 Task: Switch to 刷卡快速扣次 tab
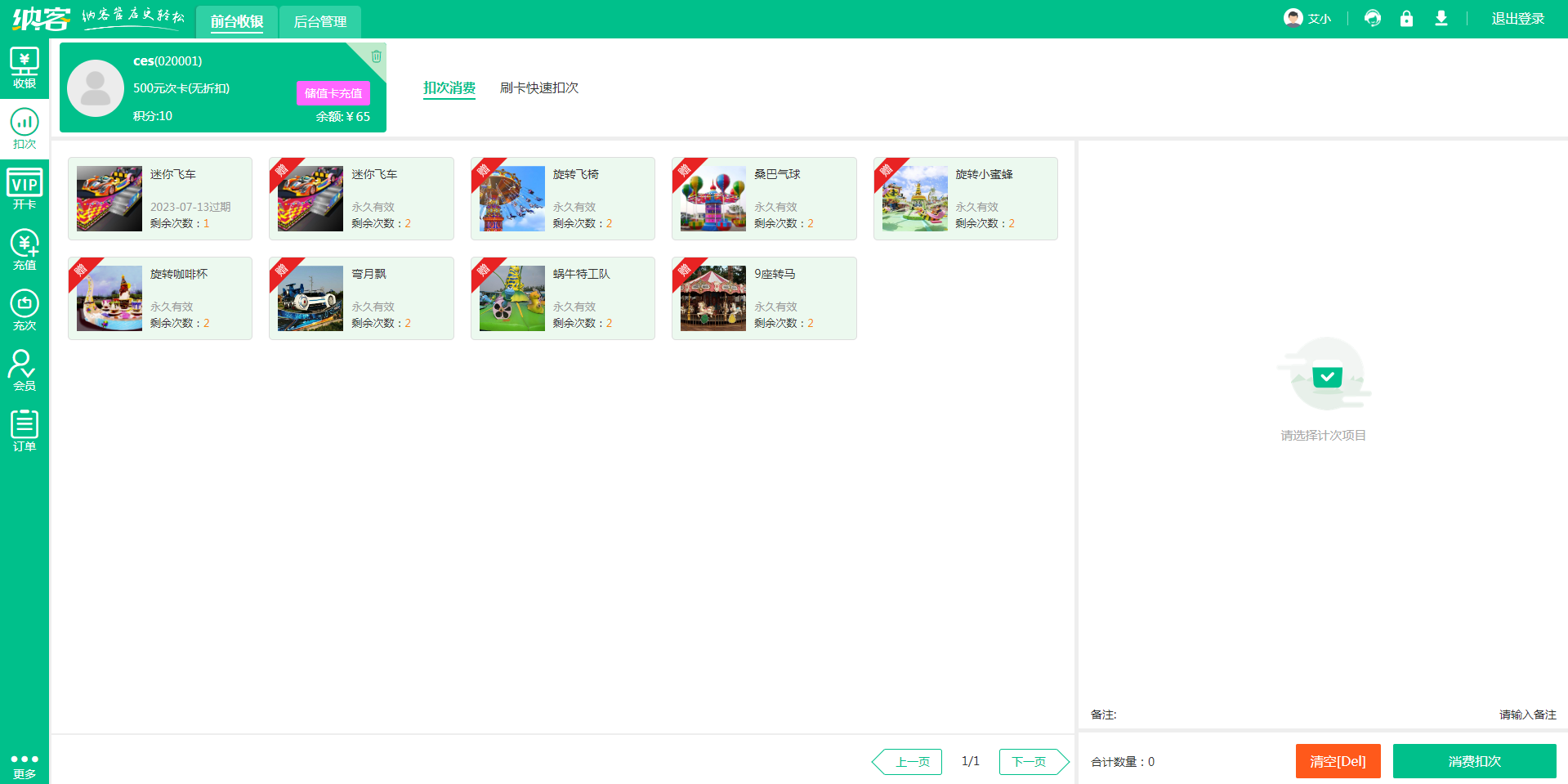click(x=538, y=87)
